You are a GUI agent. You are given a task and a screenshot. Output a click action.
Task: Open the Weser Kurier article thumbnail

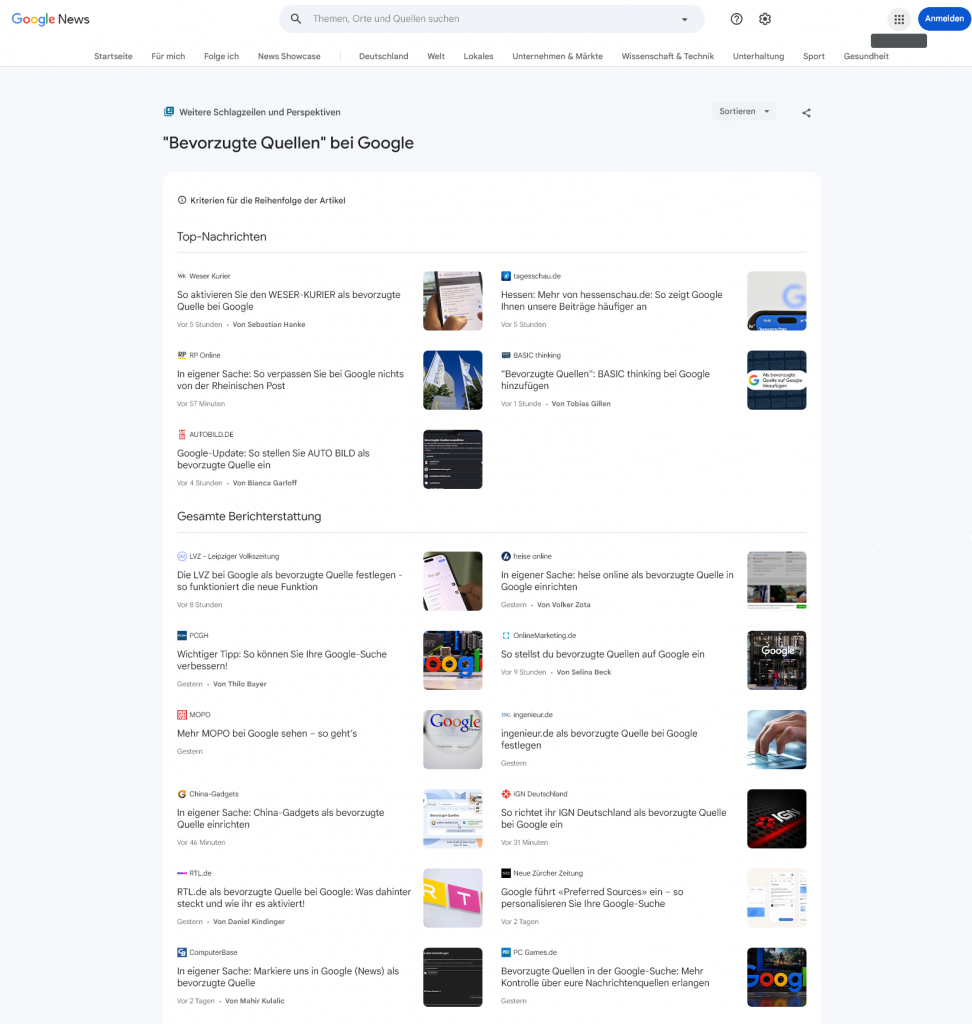click(453, 301)
